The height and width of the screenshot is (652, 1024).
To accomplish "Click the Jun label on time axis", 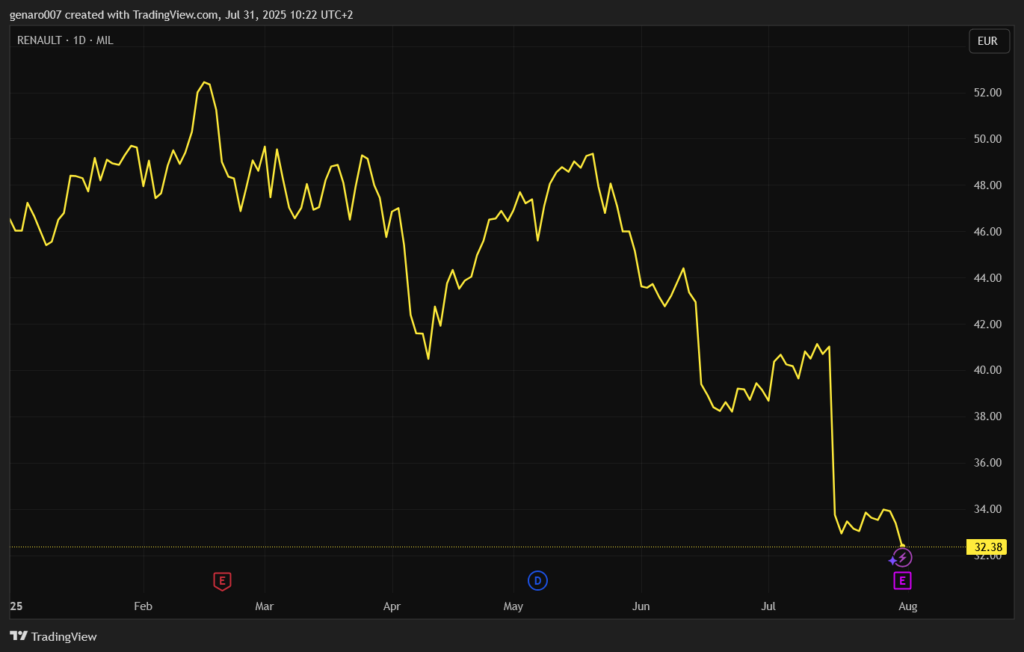I will [x=641, y=606].
